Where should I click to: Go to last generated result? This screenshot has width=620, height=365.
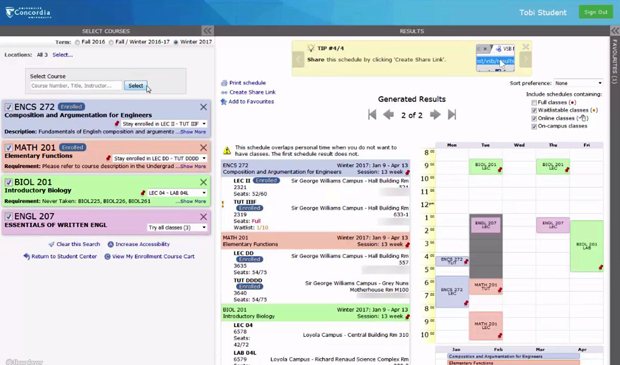[x=452, y=115]
